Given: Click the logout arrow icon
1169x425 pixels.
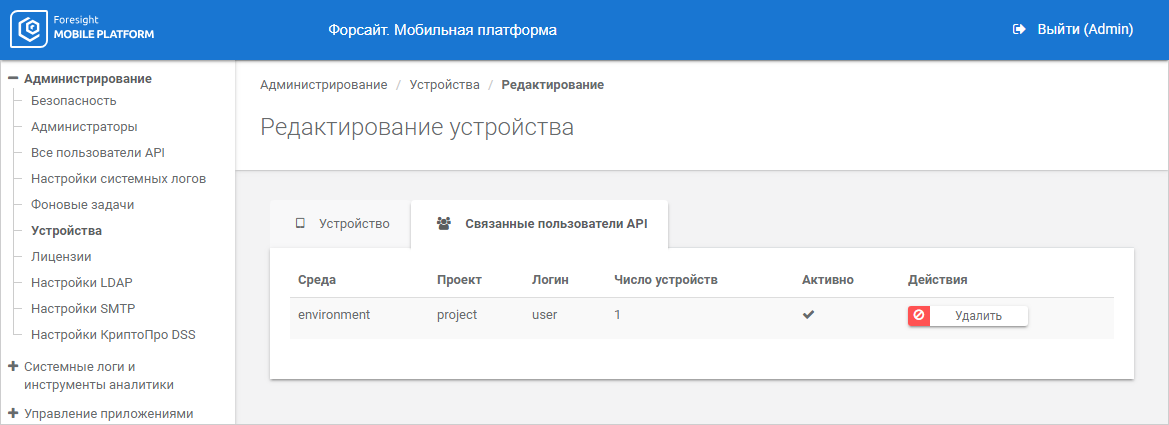Looking at the screenshot, I should point(1020,30).
